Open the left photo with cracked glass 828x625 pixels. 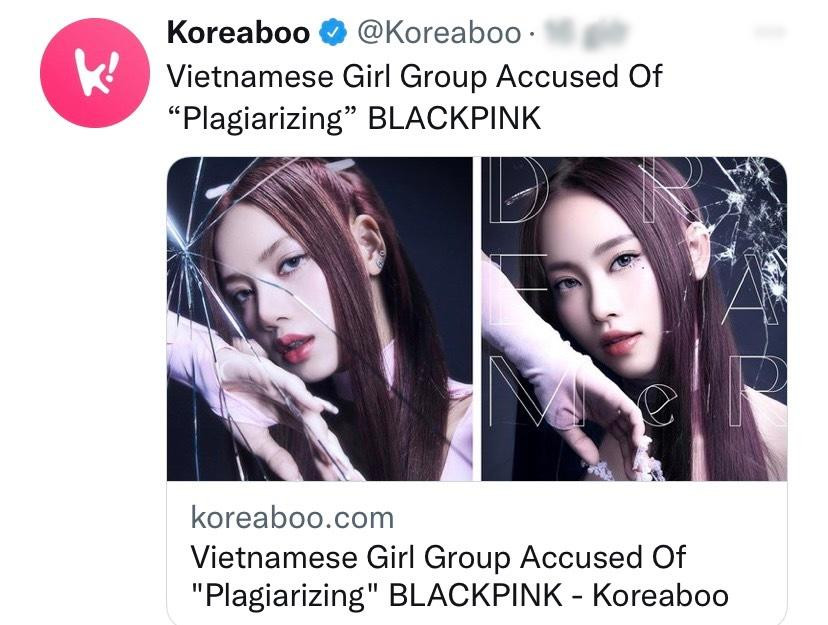(x=319, y=319)
